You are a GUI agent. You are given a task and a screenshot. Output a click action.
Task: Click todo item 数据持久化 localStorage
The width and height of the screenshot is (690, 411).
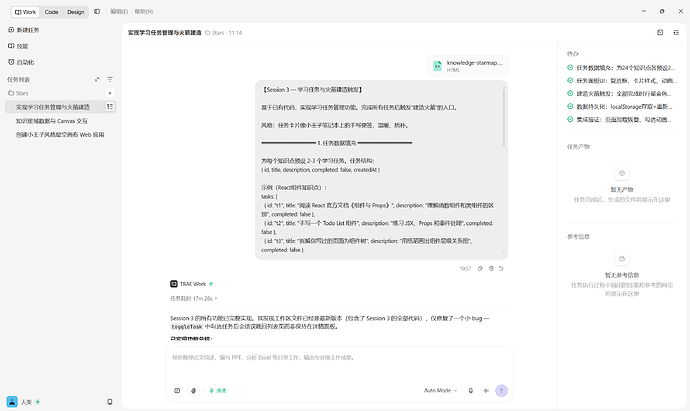point(621,106)
